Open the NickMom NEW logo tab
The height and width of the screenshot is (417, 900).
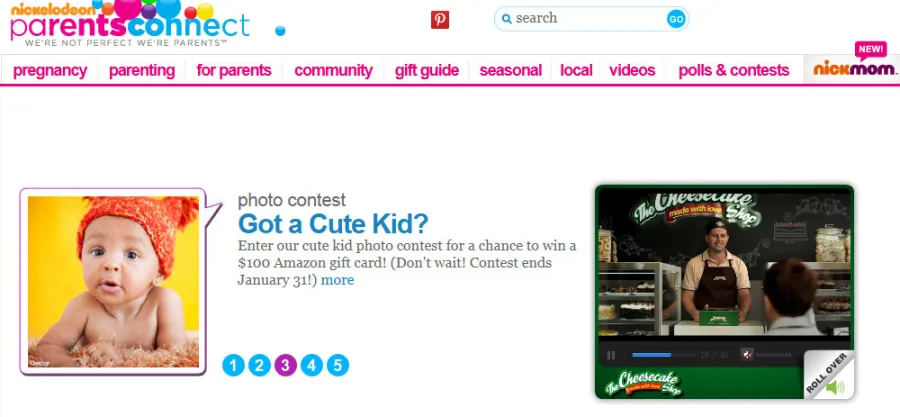[853, 64]
